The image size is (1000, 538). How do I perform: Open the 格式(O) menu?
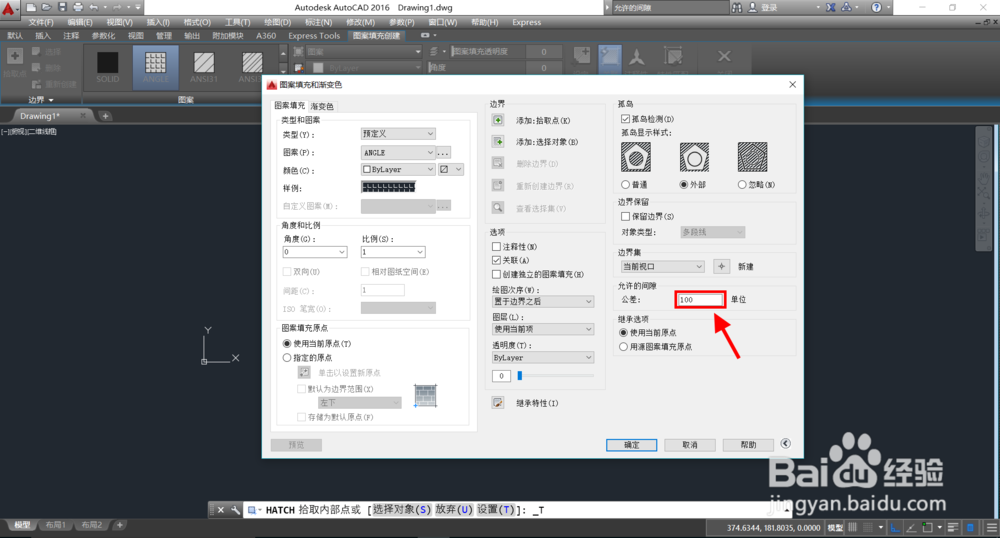197,22
